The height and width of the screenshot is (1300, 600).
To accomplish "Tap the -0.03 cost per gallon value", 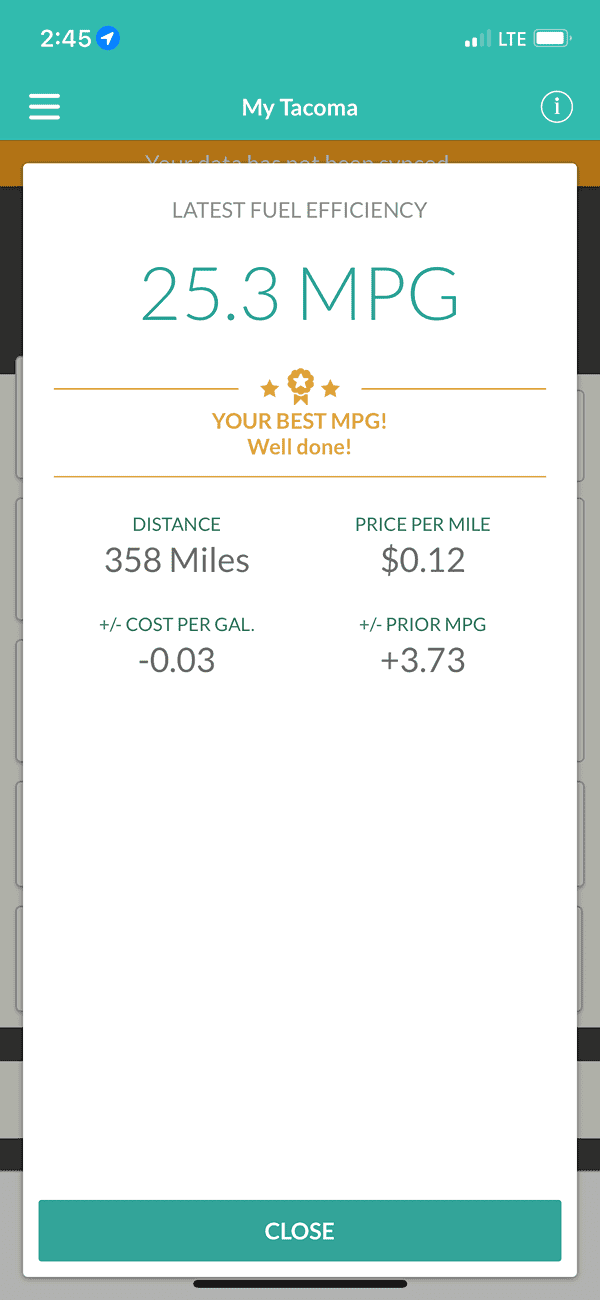I will [177, 660].
